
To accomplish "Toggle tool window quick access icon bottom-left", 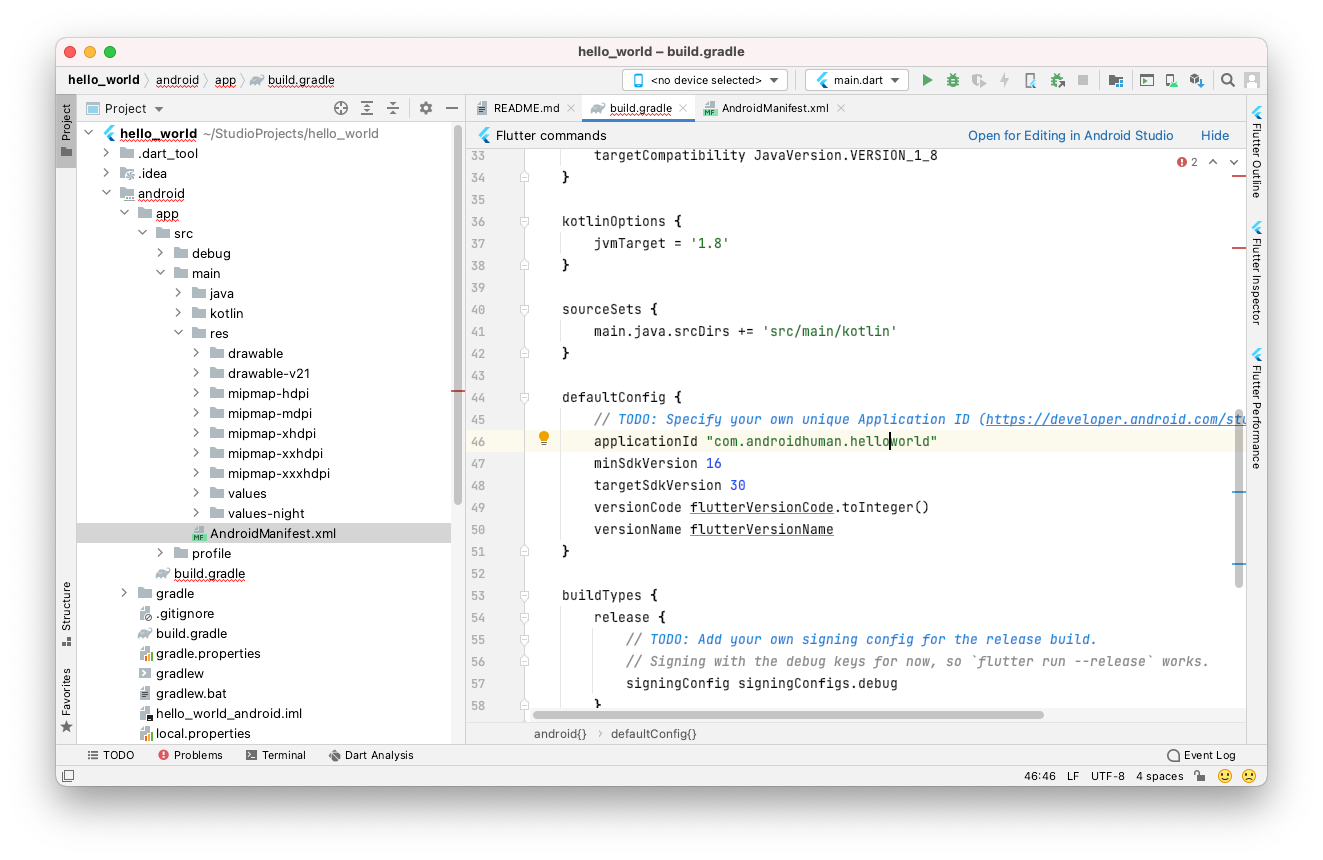I will (68, 776).
